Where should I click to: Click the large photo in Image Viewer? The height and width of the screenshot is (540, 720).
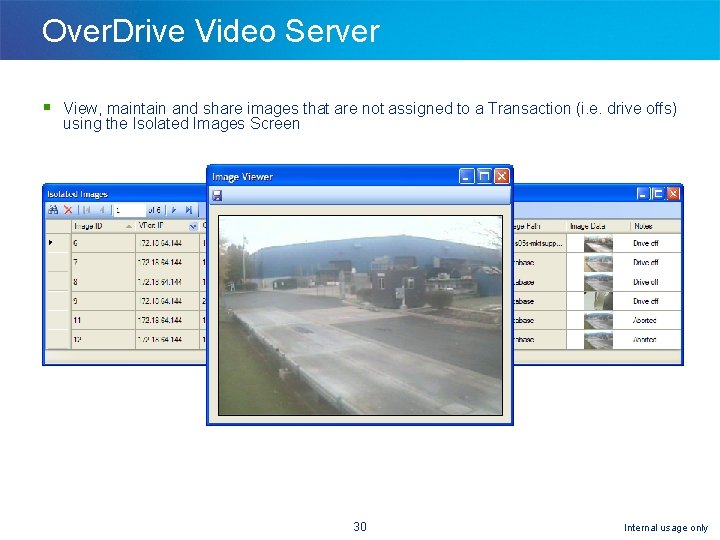pyautogui.click(x=360, y=315)
